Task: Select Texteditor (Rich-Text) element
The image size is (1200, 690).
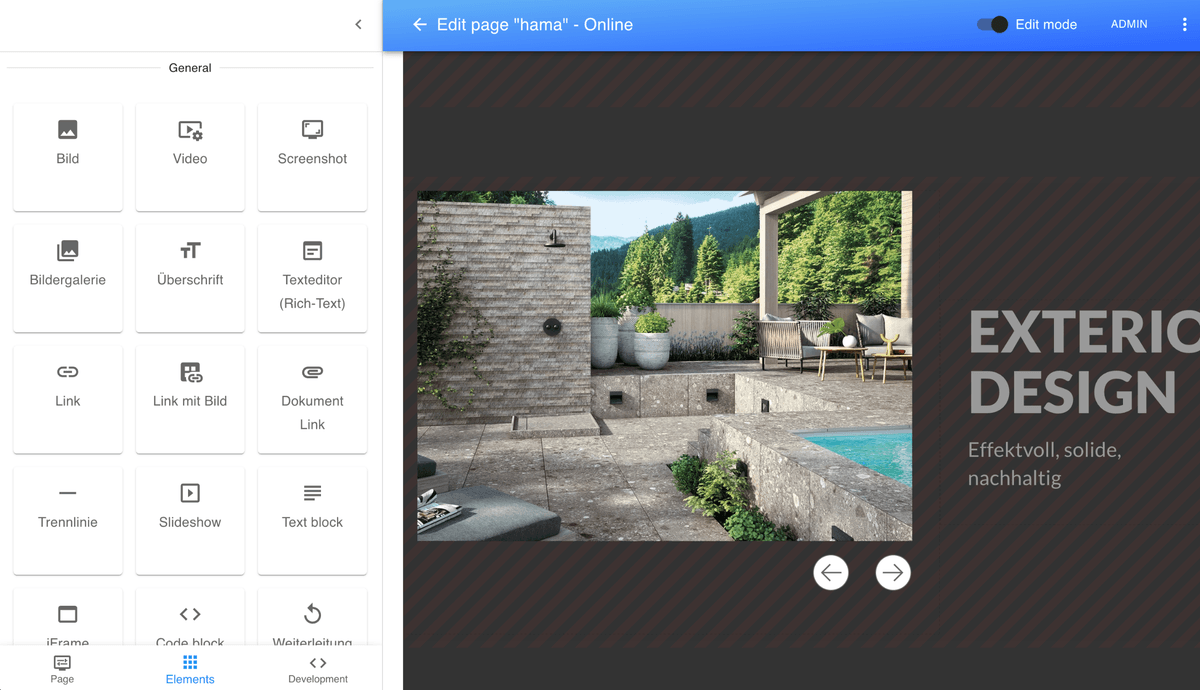Action: 312,277
